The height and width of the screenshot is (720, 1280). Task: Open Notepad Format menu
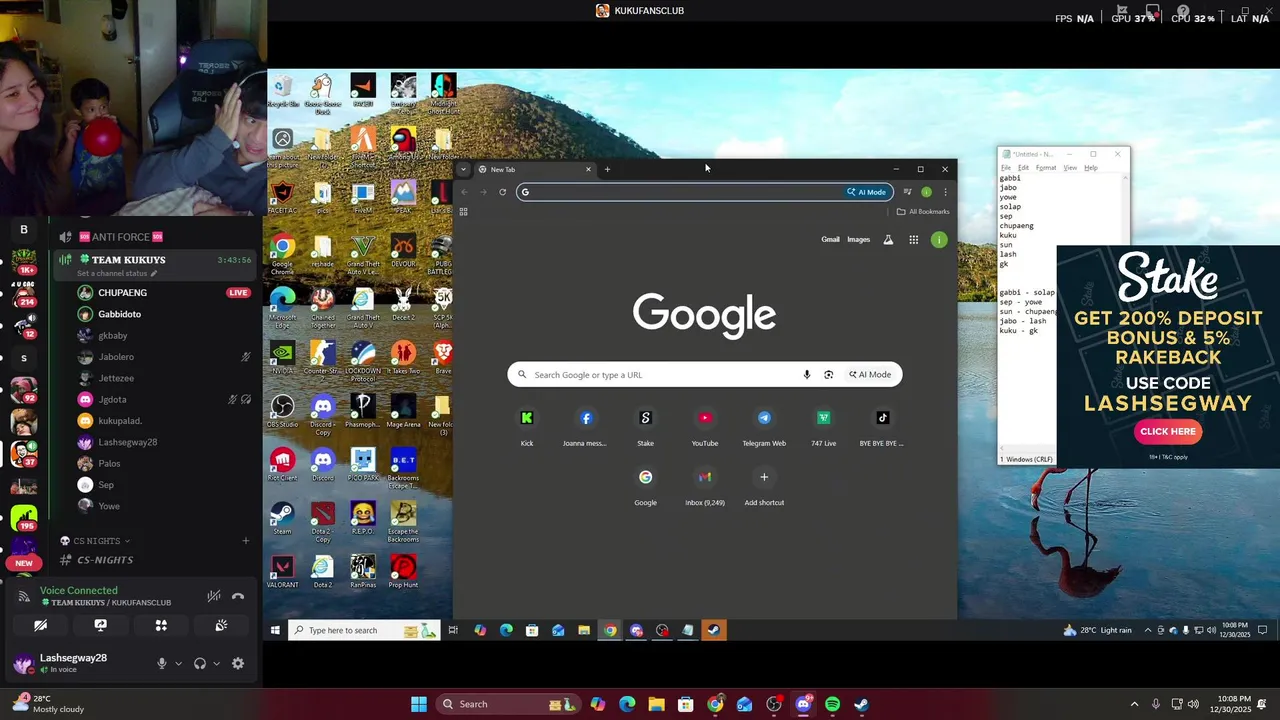(1046, 168)
